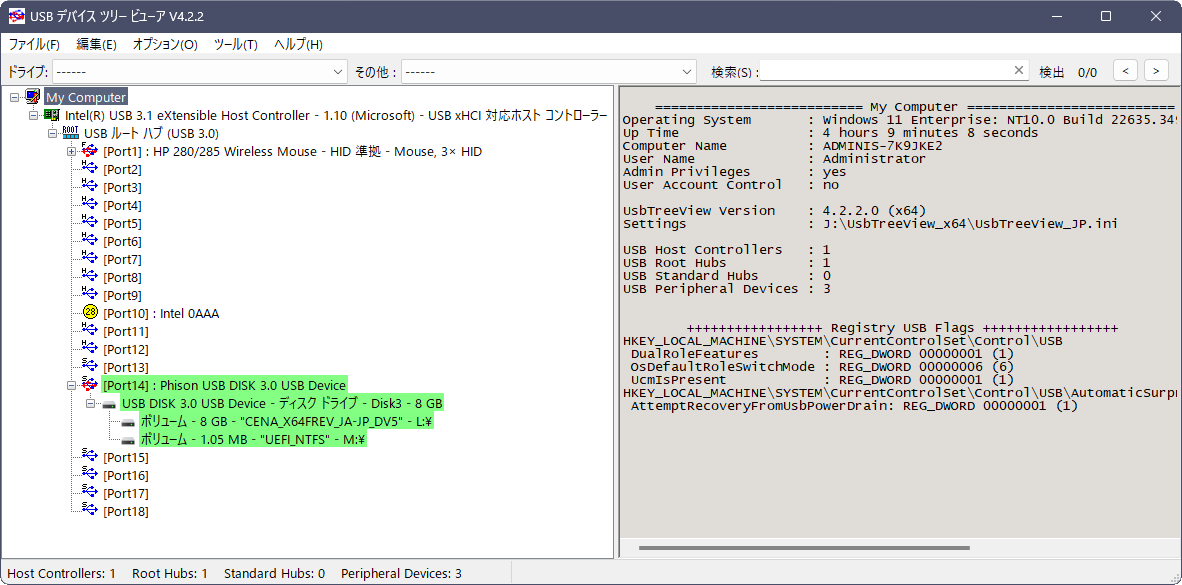Click the app icon in title bar

pos(16,16)
